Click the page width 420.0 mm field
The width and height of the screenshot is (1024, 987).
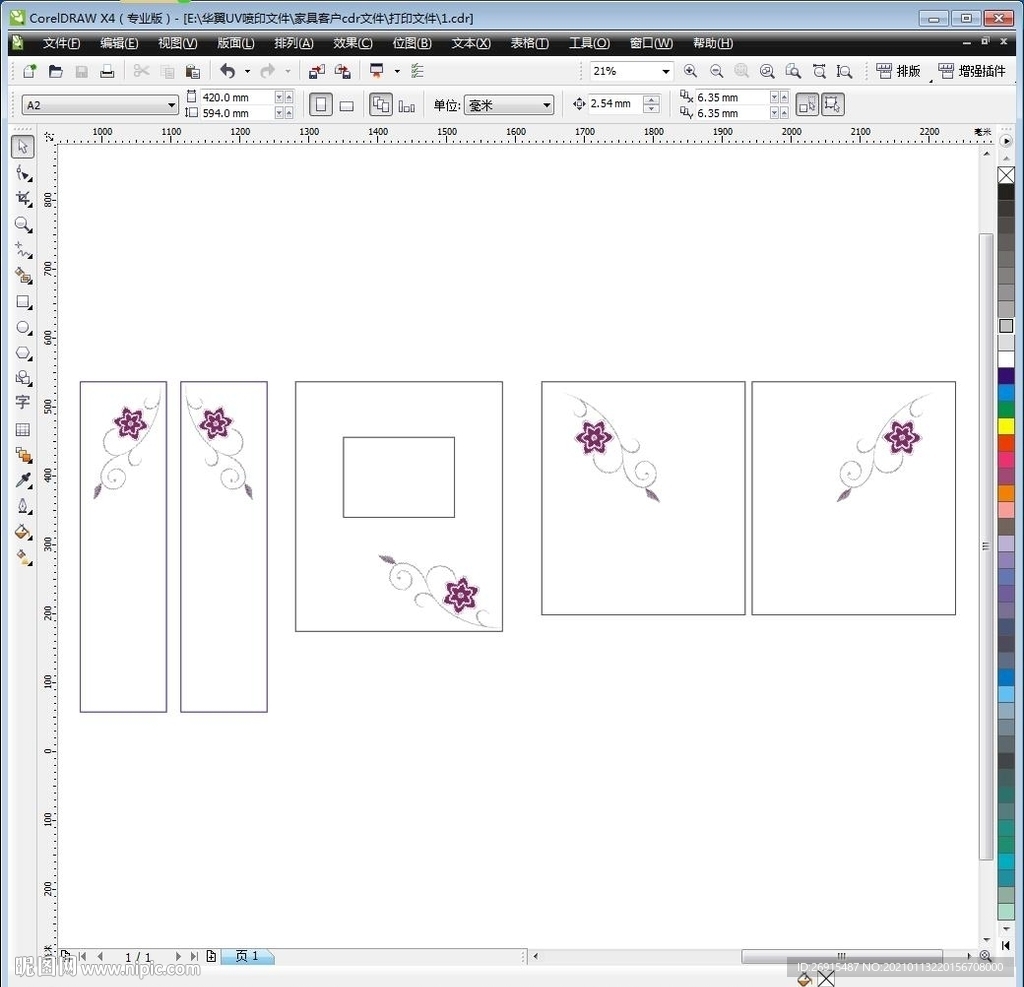(236, 97)
